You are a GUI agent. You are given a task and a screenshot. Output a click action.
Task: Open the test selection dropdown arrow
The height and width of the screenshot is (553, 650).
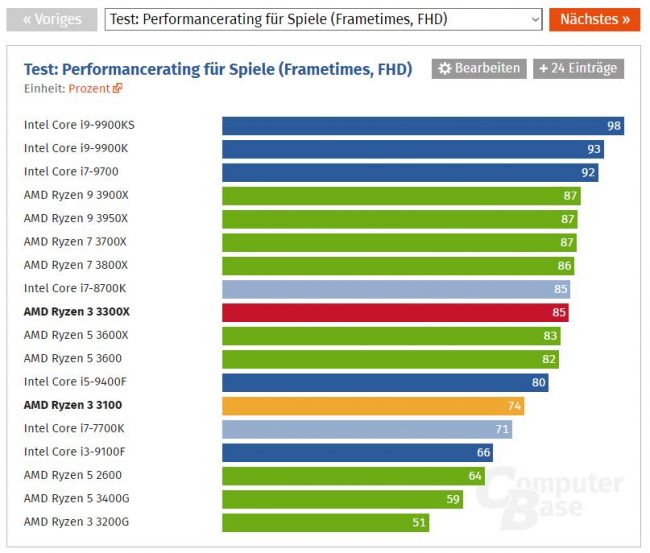coord(535,19)
